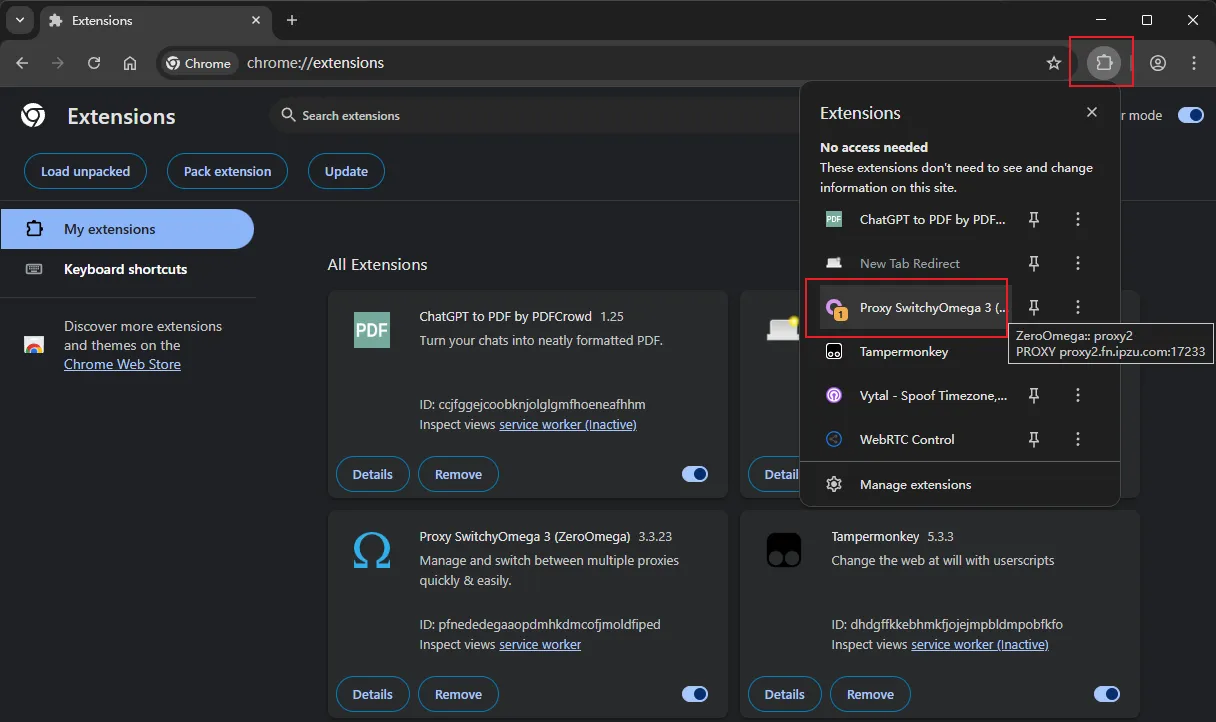Click the Tampermonkey card icon
The image size is (1216, 722).
click(x=784, y=550)
